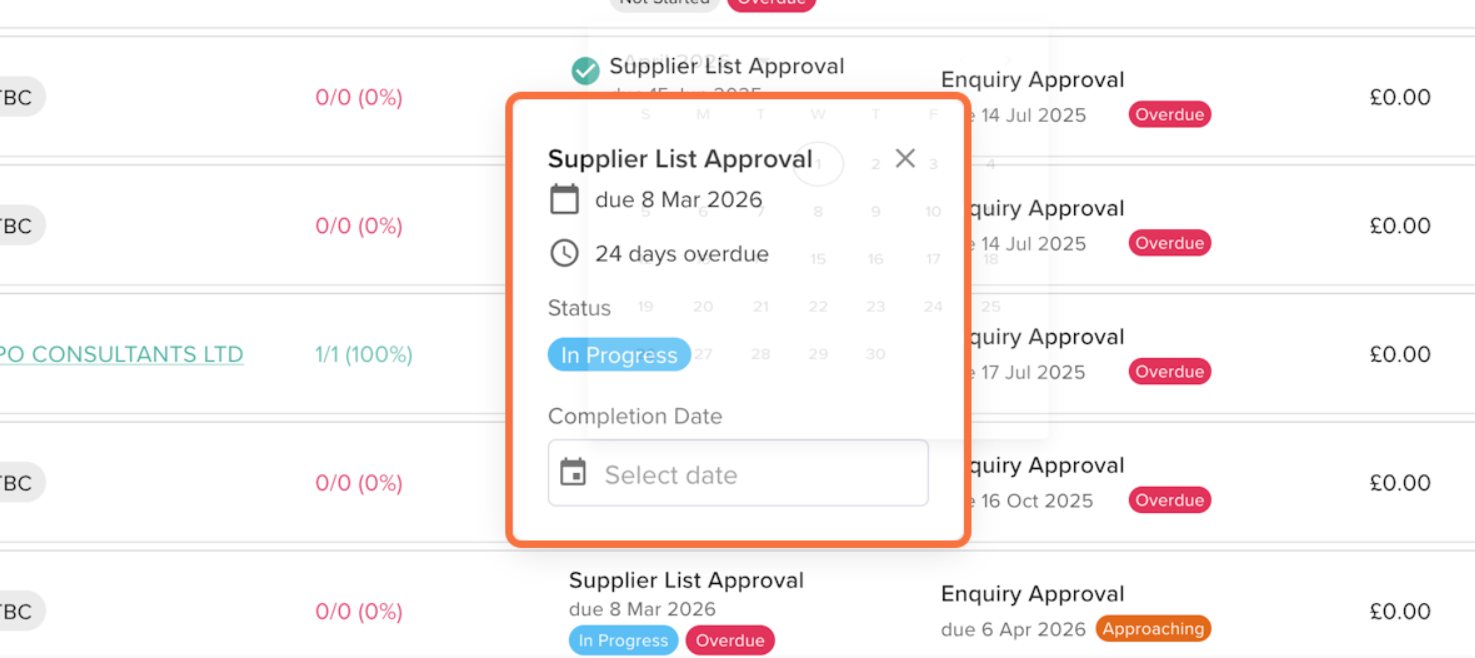Screen dimensions: 1475x658
Task: Open Enquiry Approval due 6 Apr 2026
Action: (1032, 594)
